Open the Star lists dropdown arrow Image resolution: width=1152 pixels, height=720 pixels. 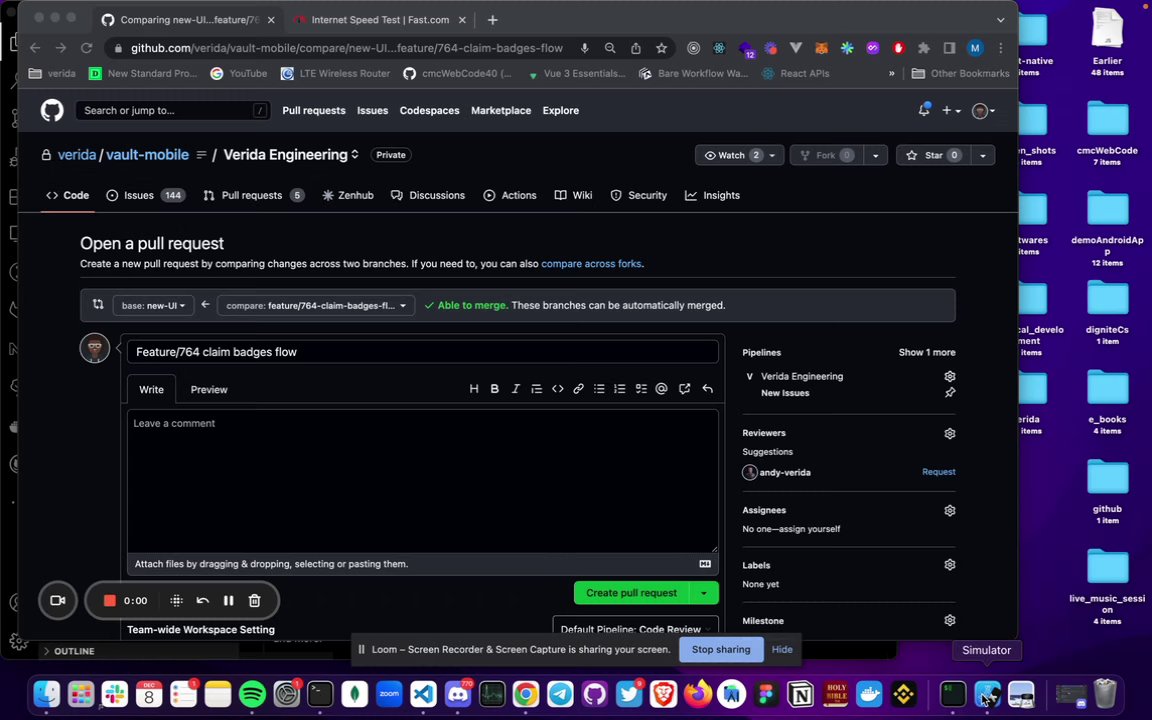pyautogui.click(x=983, y=155)
